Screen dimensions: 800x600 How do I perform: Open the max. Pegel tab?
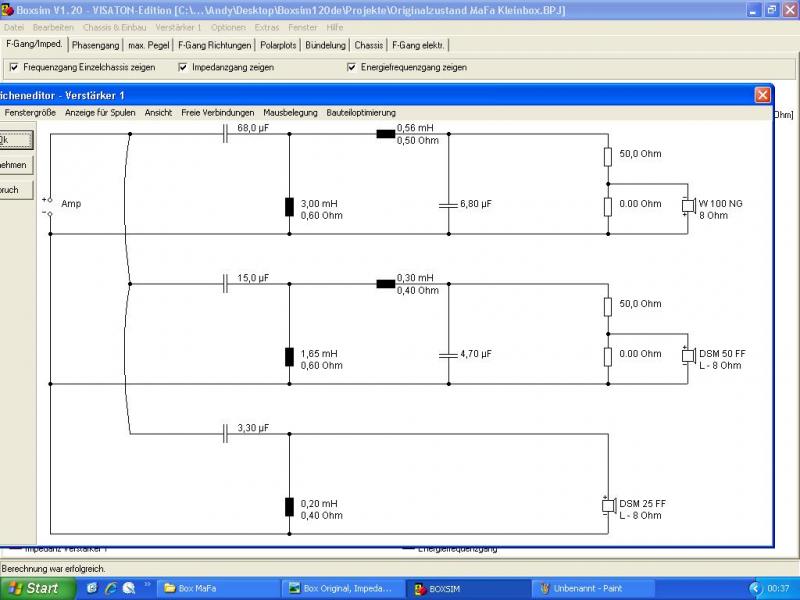149,45
